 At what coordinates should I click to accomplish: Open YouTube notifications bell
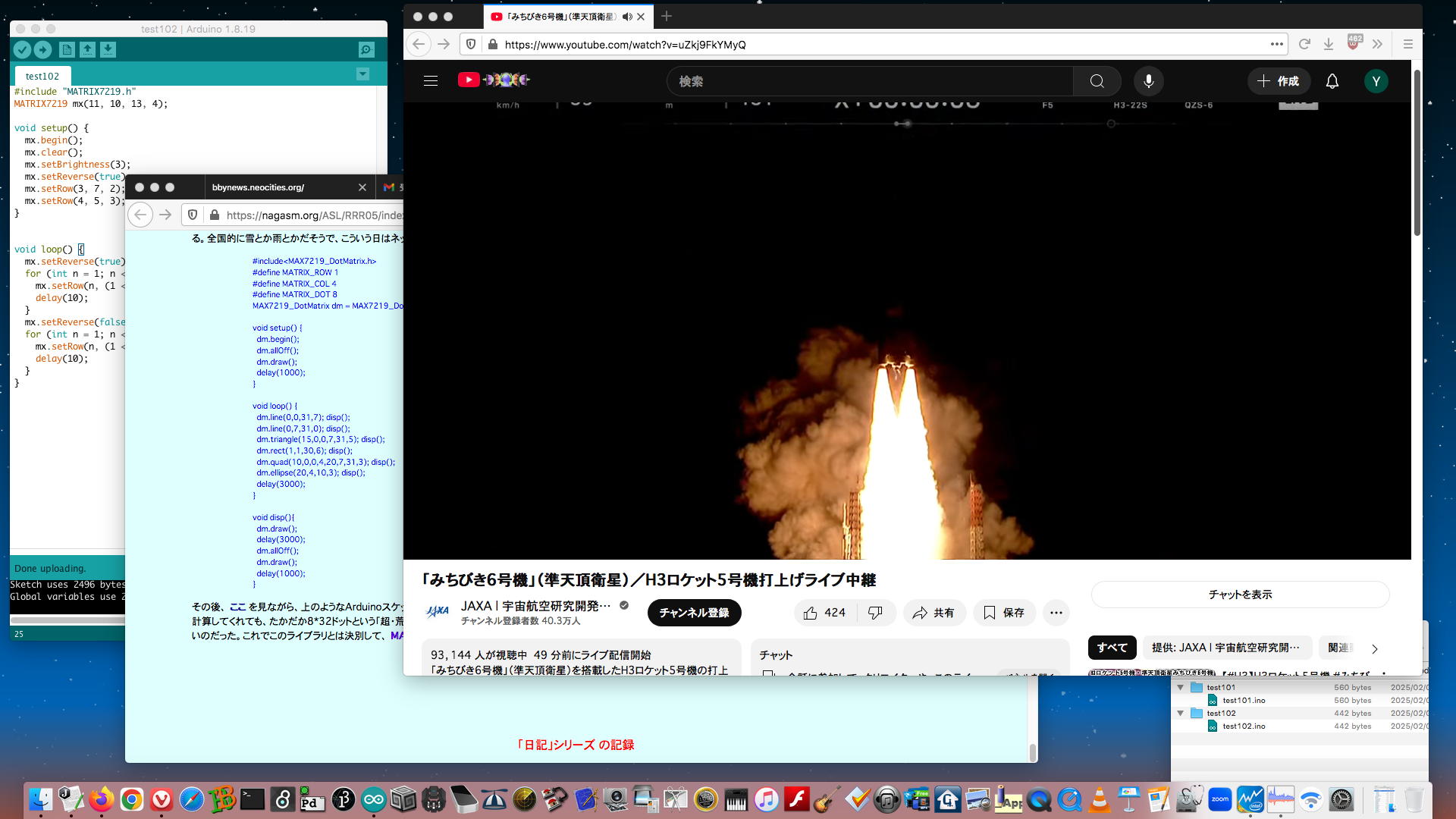point(1332,81)
